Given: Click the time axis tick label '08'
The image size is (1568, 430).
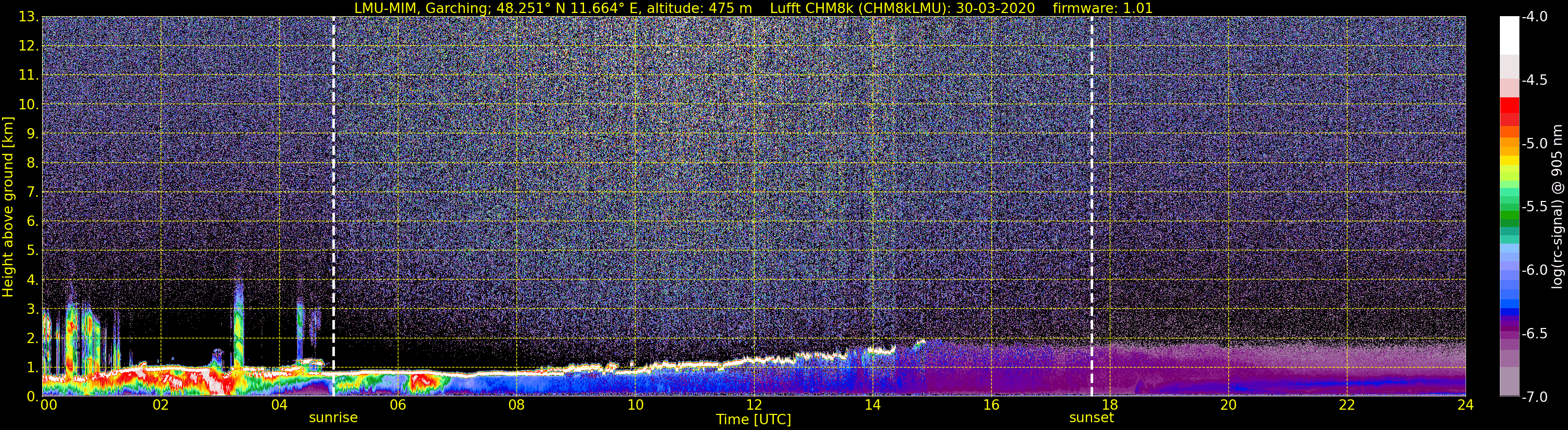Looking at the screenshot, I should [517, 405].
